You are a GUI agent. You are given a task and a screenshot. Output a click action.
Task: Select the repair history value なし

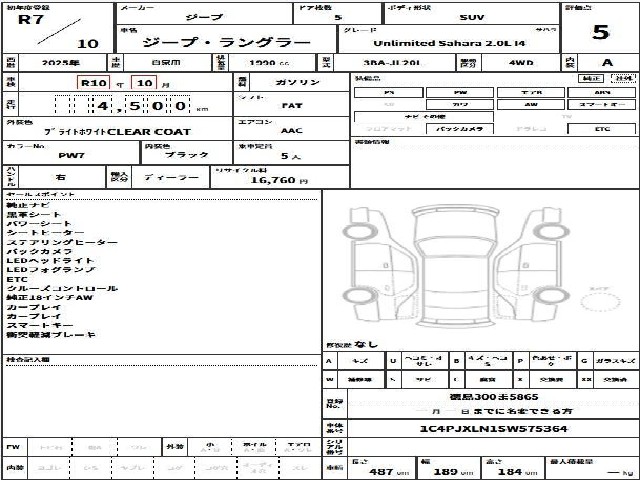click(x=366, y=344)
